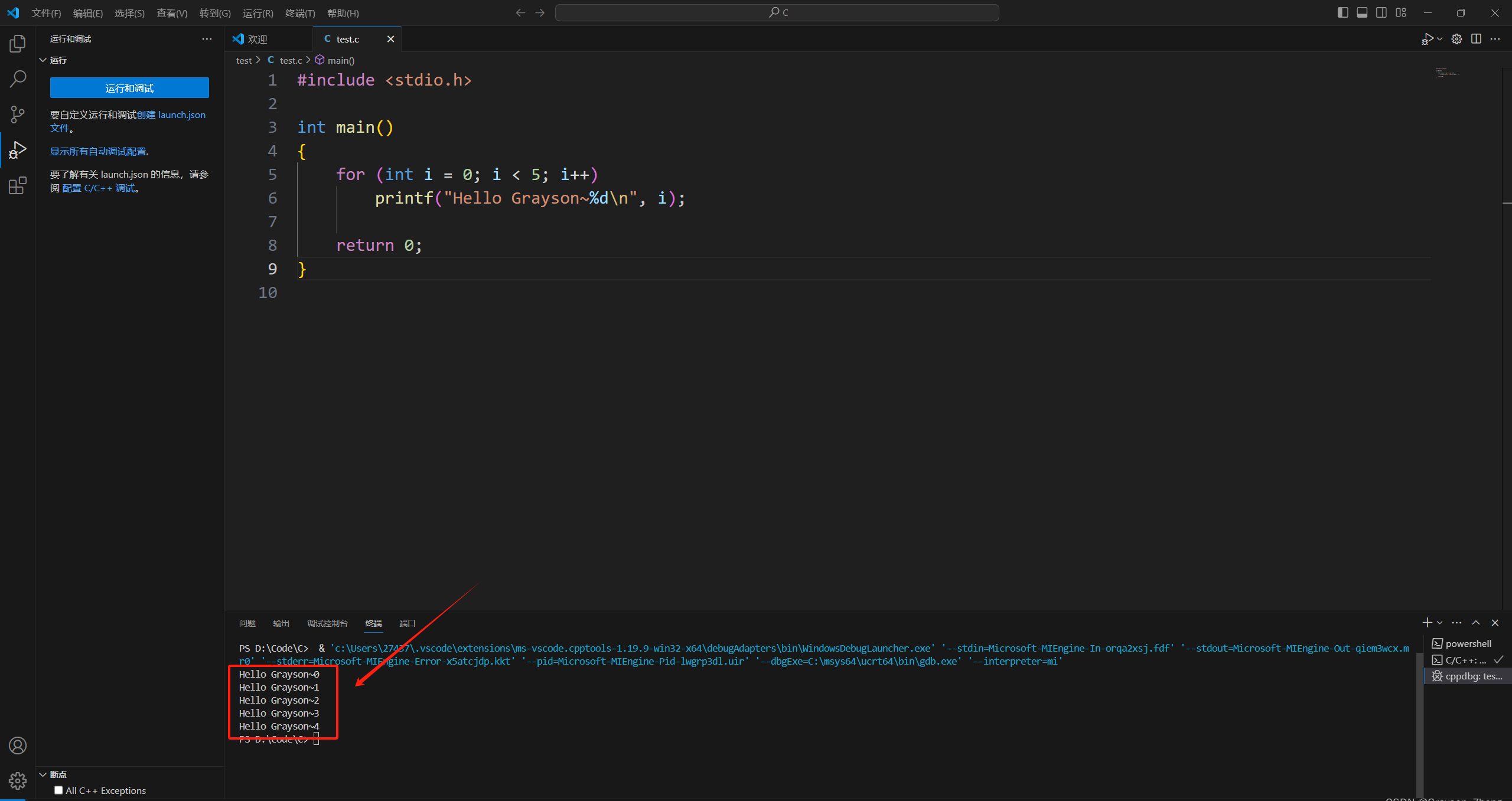
Task: Open dropdown next to run/debug play icon
Action: pyautogui.click(x=1440, y=39)
